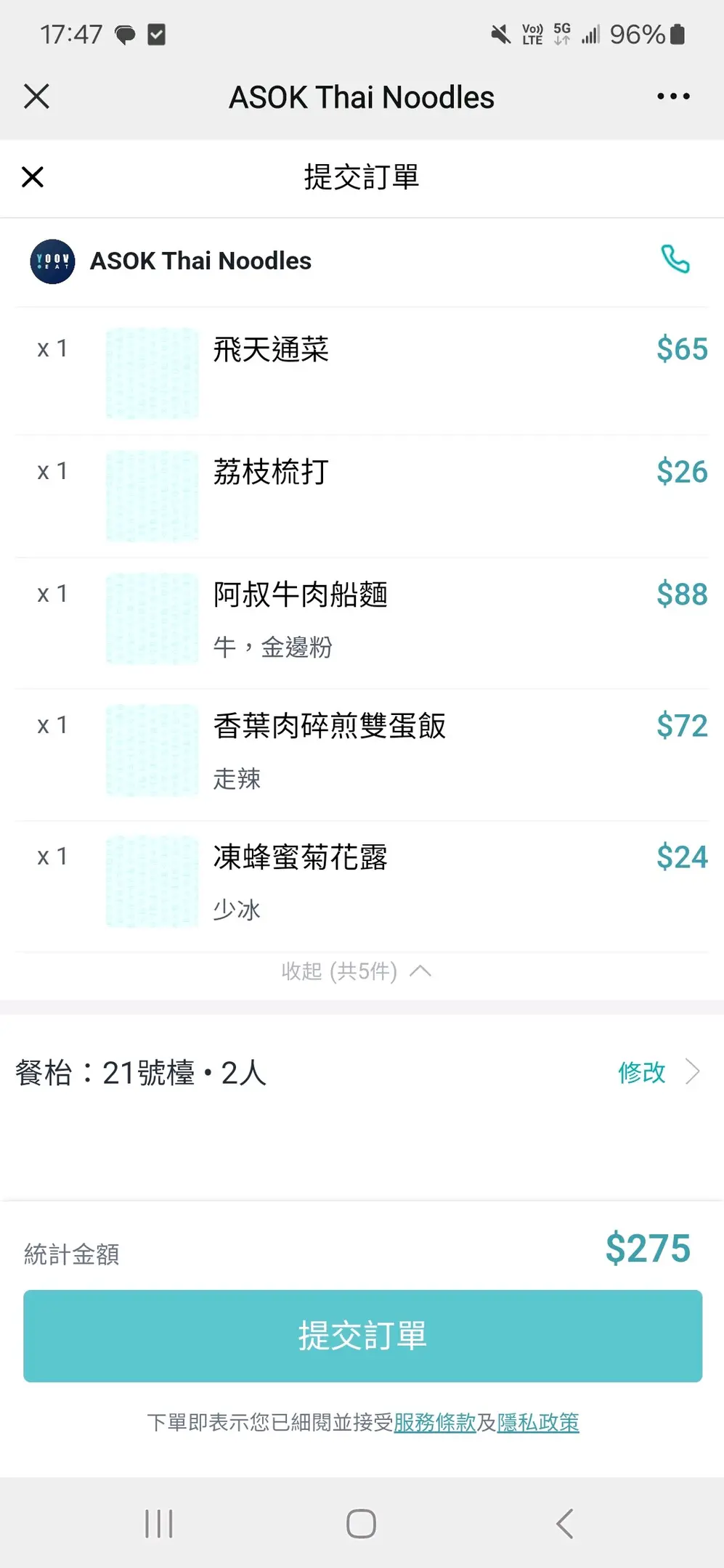
Task: Select the 阿叔牛肉船麵 order item
Action: (301, 595)
